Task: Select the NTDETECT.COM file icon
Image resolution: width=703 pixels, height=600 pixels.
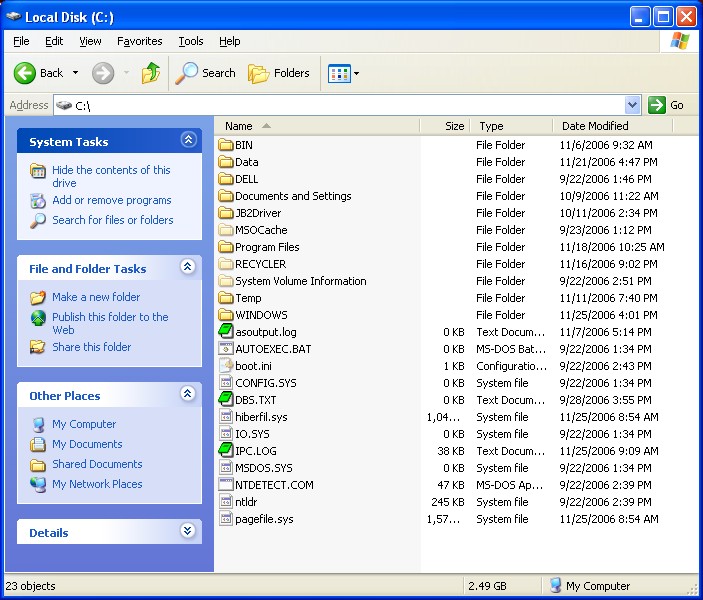Action: tap(226, 485)
